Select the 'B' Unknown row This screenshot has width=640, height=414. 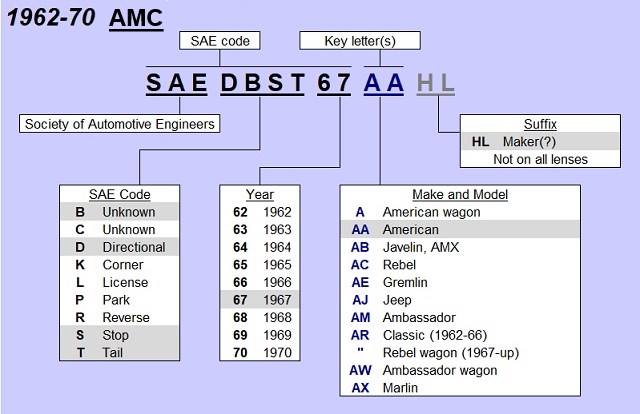click(x=119, y=212)
